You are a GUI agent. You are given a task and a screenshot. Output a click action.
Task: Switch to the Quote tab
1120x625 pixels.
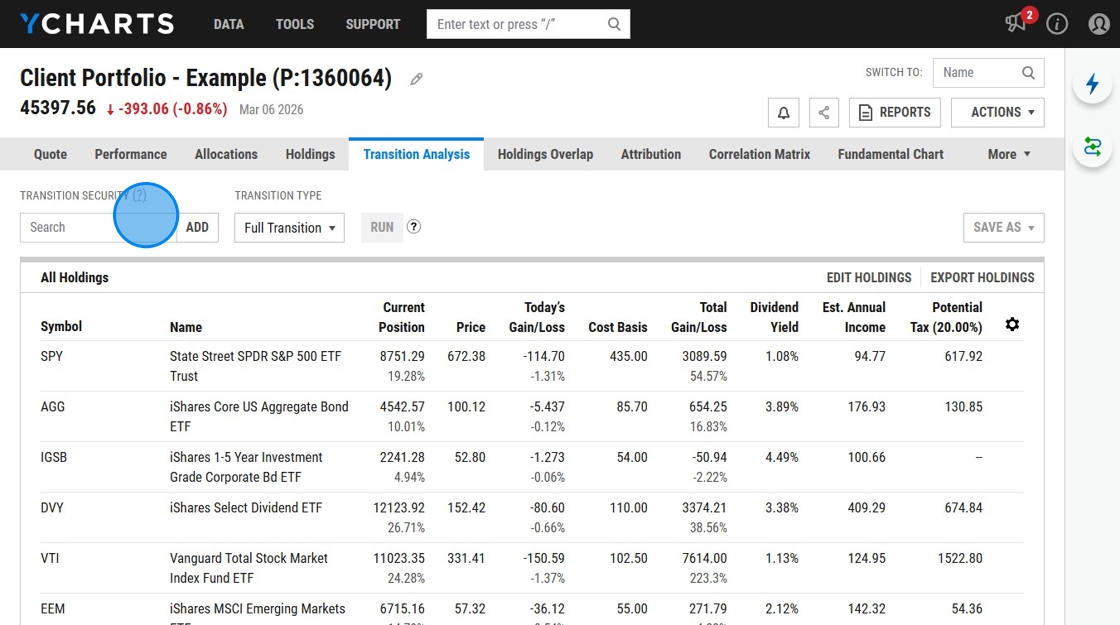(50, 154)
